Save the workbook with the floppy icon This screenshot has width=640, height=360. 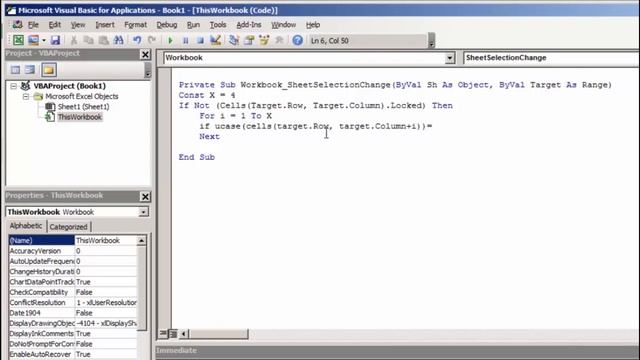point(56,40)
